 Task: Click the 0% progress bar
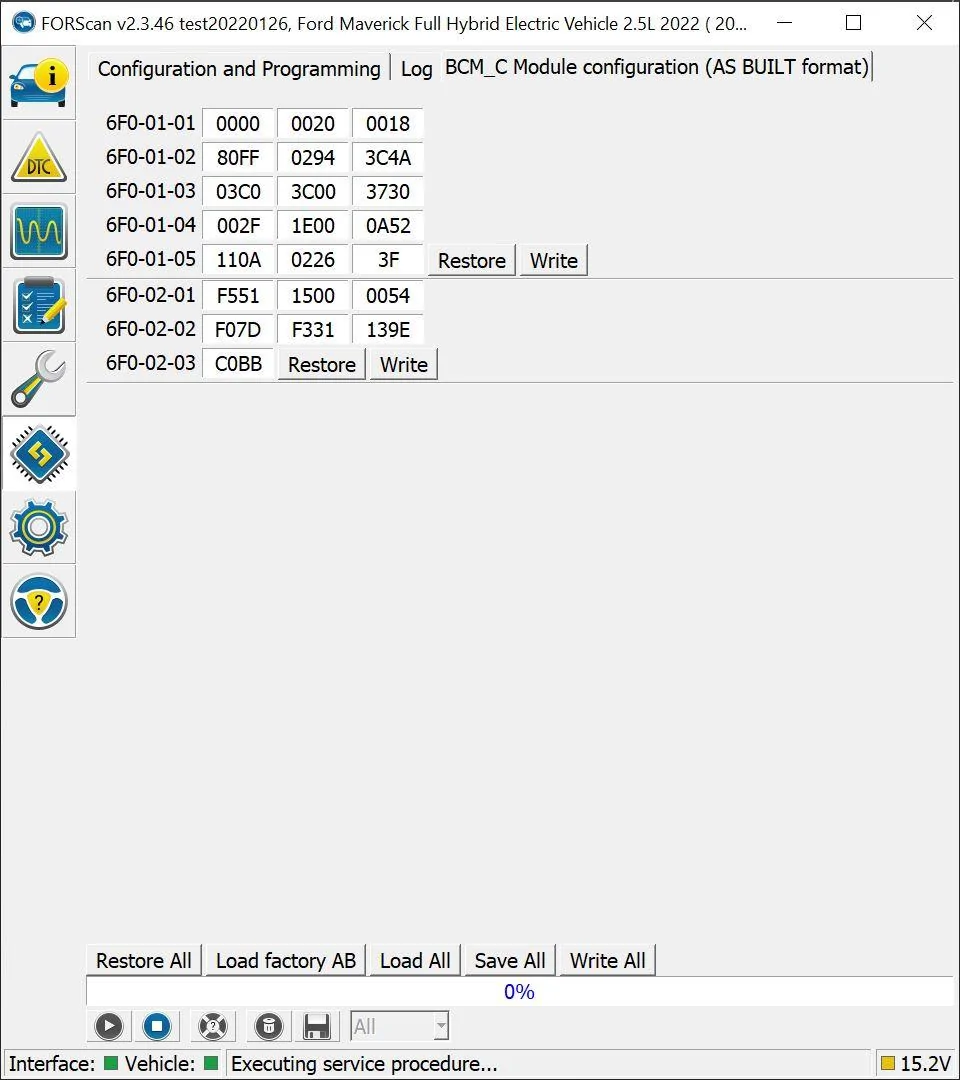coord(519,992)
